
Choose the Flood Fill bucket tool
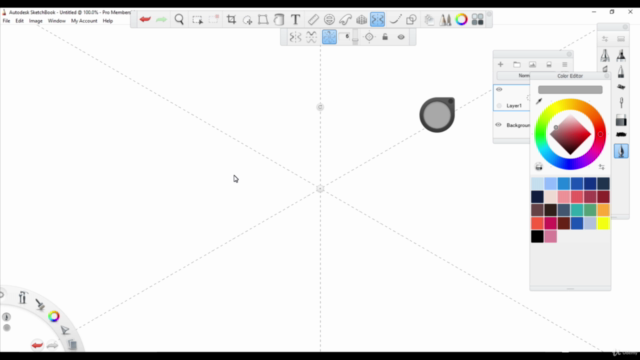click(x=279, y=19)
